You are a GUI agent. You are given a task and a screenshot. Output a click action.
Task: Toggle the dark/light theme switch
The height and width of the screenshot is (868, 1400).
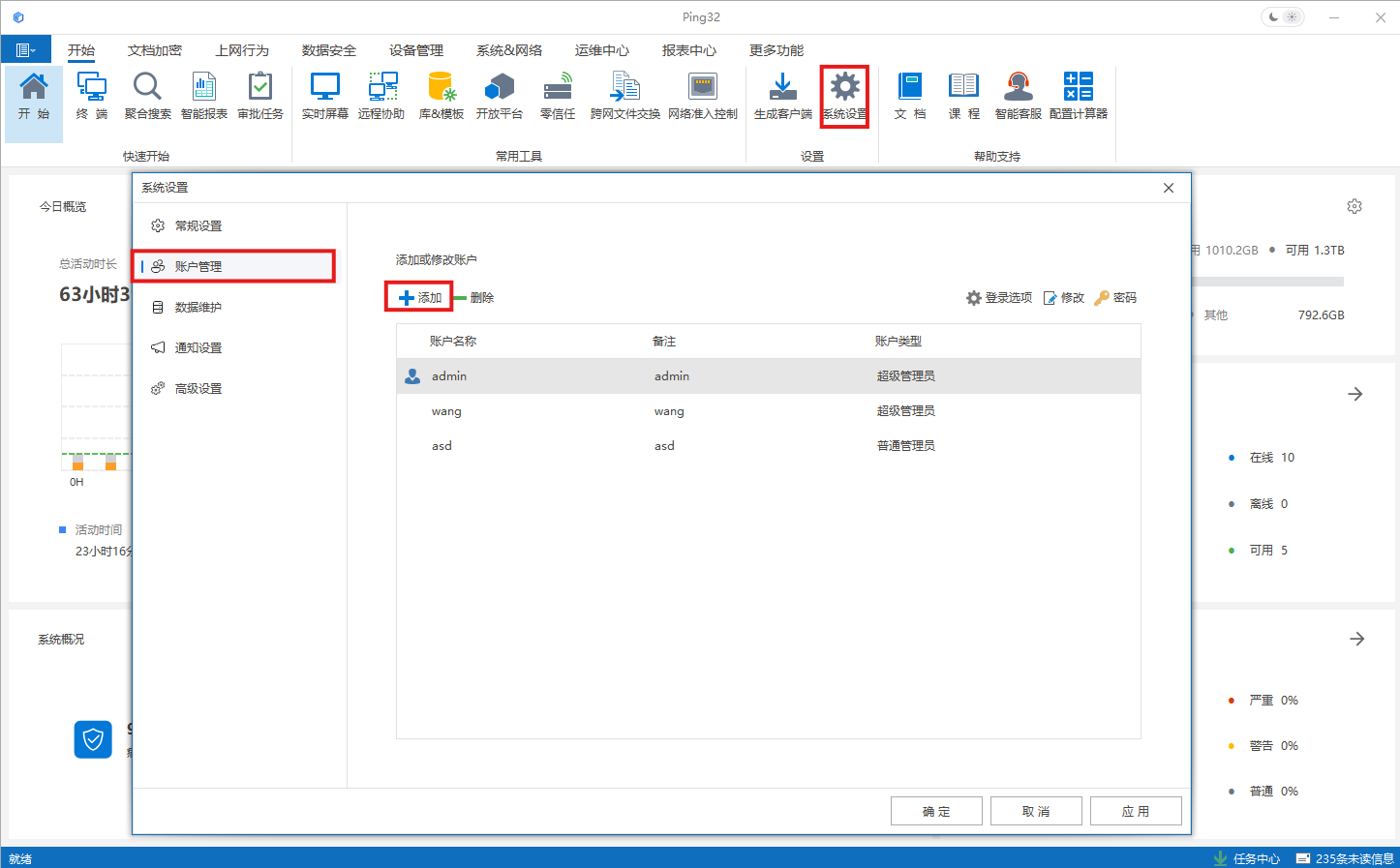(1282, 15)
